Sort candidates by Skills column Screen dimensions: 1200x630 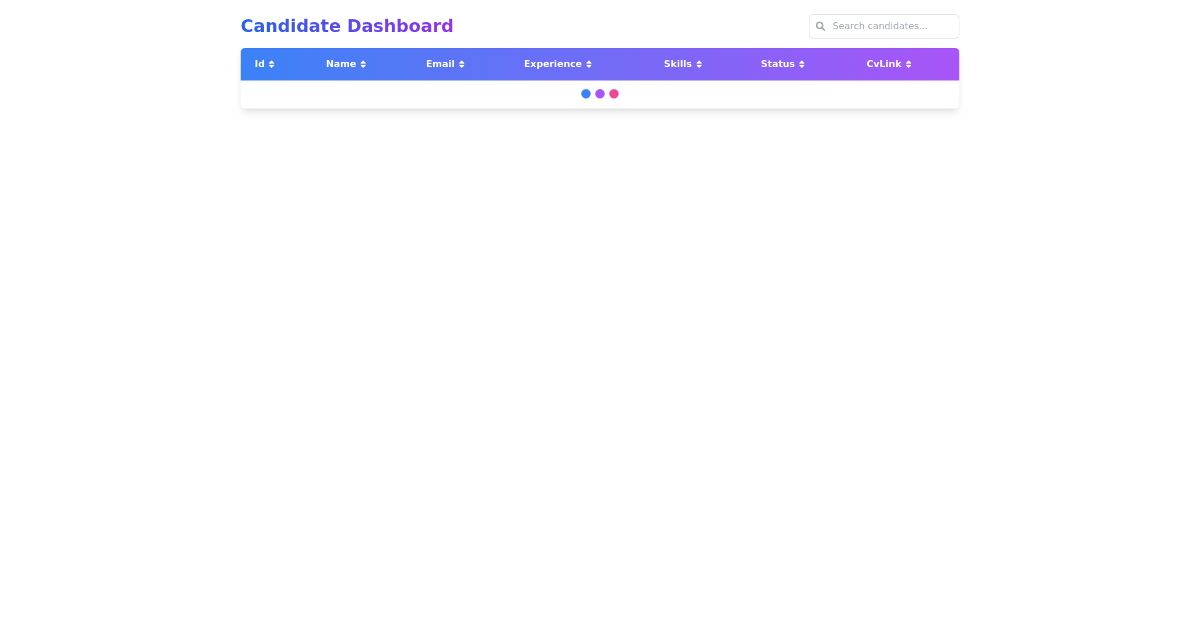tap(683, 64)
